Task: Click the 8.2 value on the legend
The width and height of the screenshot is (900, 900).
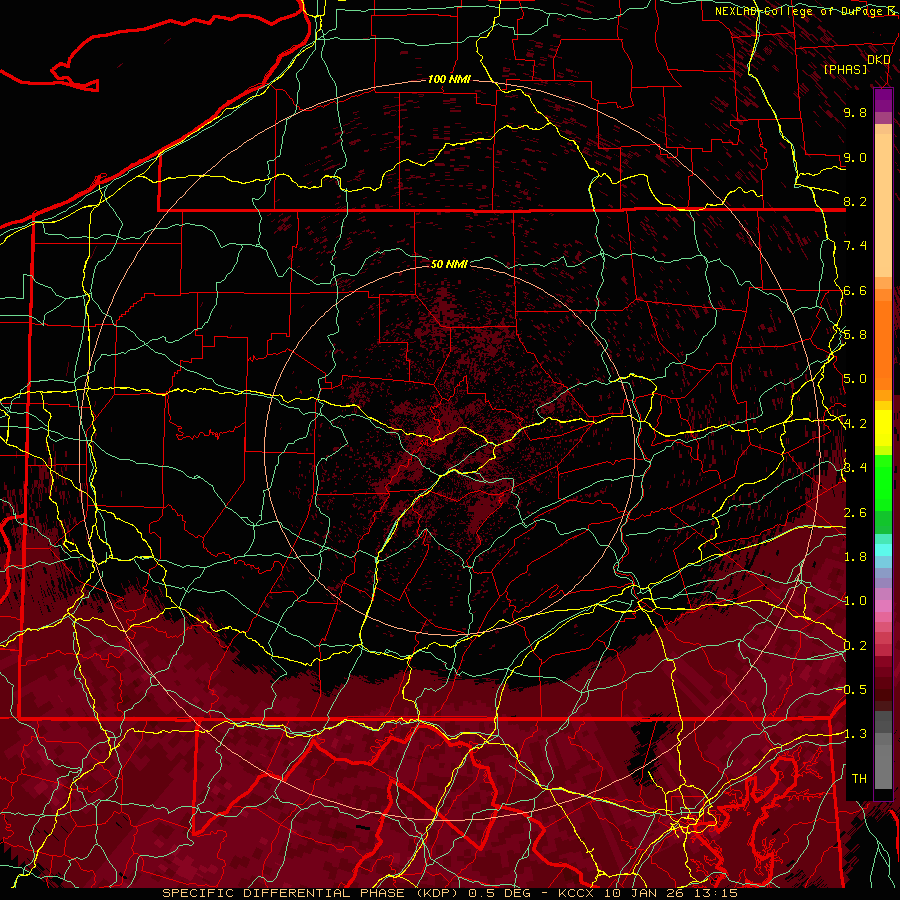Action: pos(855,201)
